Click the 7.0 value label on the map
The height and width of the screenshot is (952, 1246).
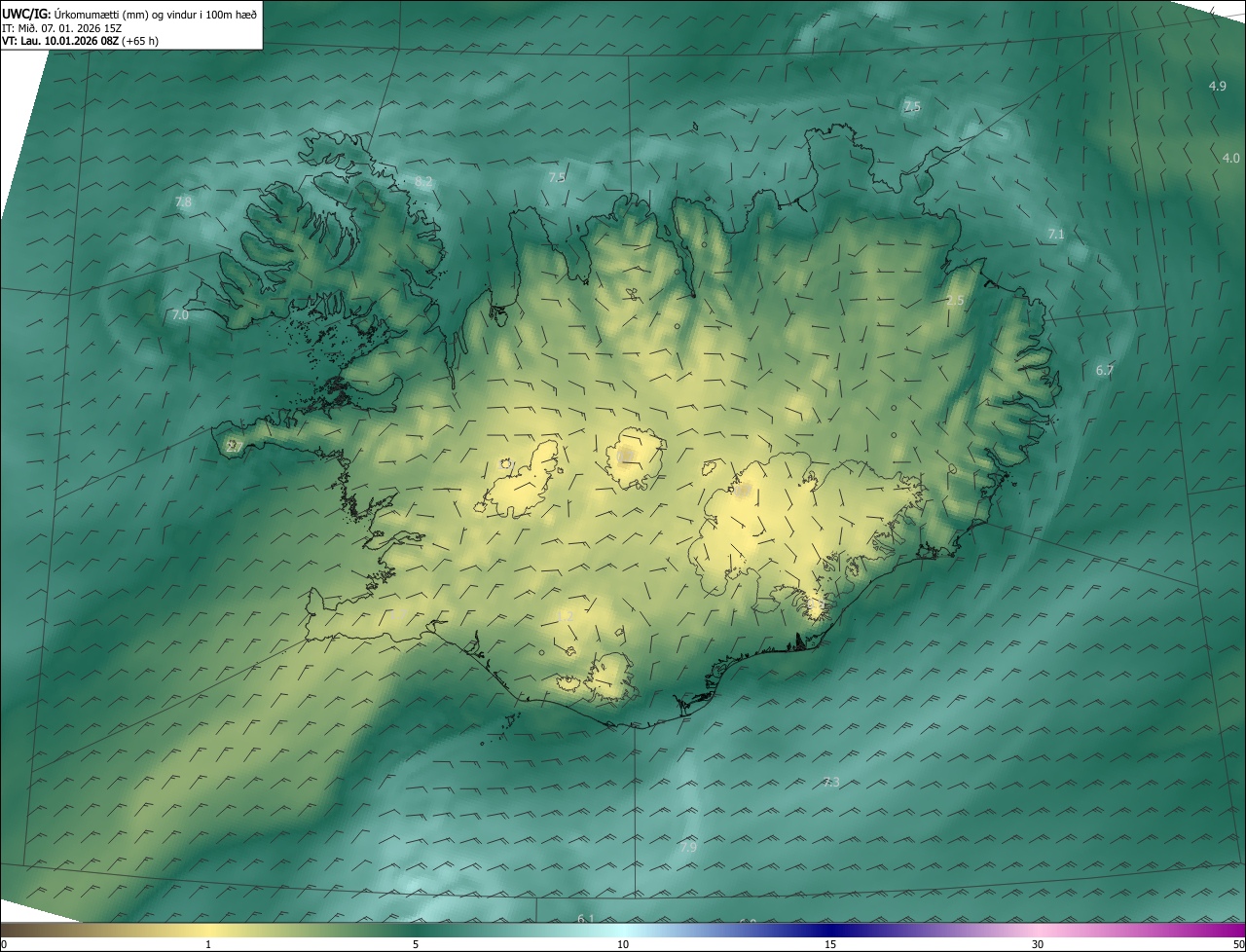coord(180,314)
